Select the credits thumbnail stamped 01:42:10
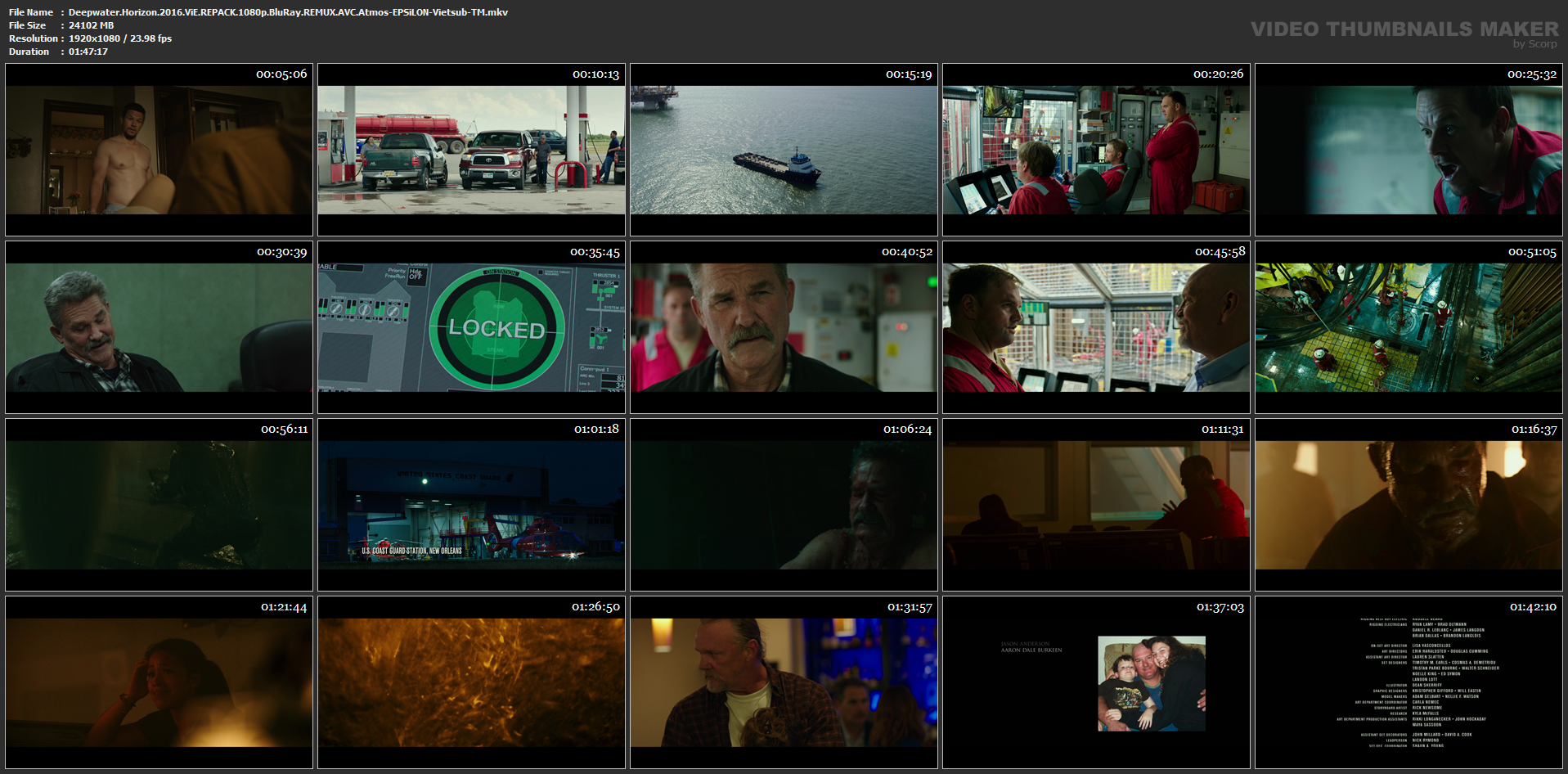 coord(1409,682)
